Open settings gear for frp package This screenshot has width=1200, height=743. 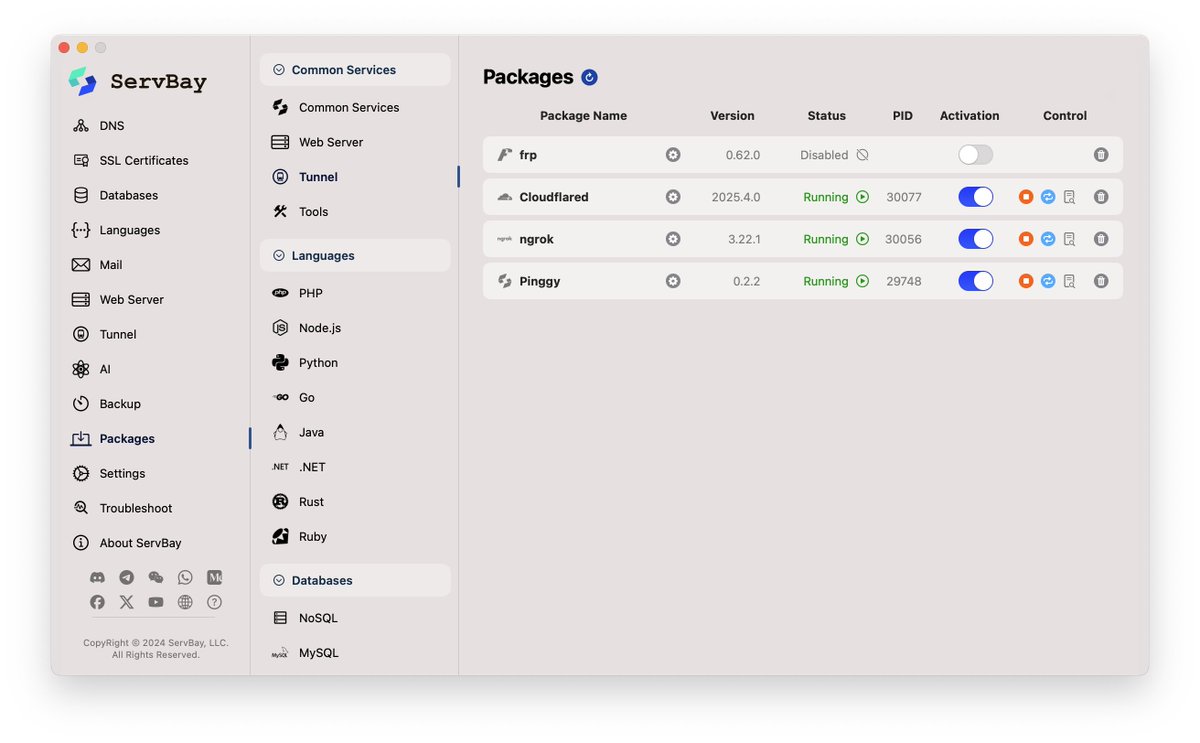(673, 155)
